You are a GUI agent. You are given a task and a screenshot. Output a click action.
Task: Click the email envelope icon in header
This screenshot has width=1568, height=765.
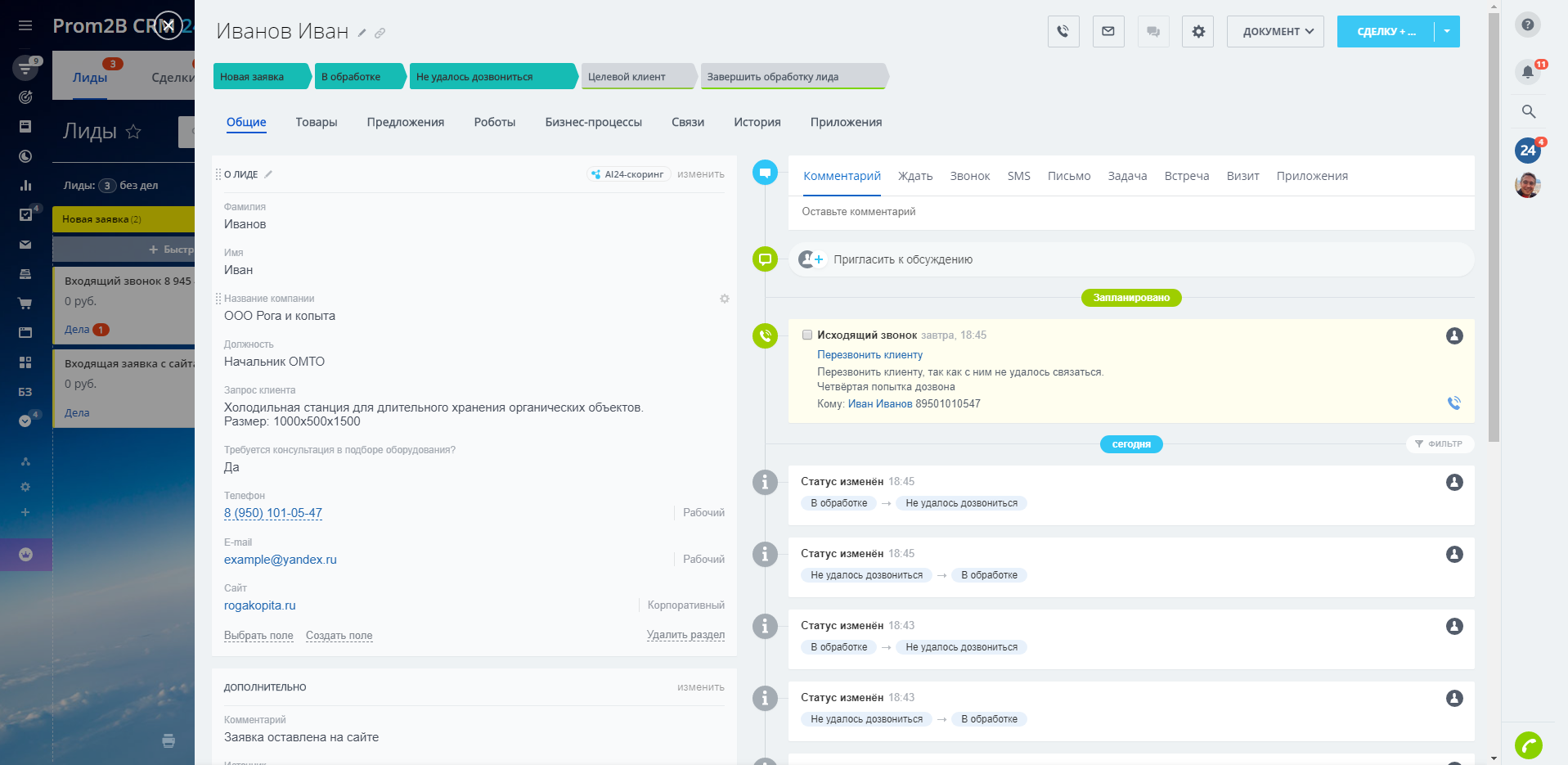tap(1108, 32)
